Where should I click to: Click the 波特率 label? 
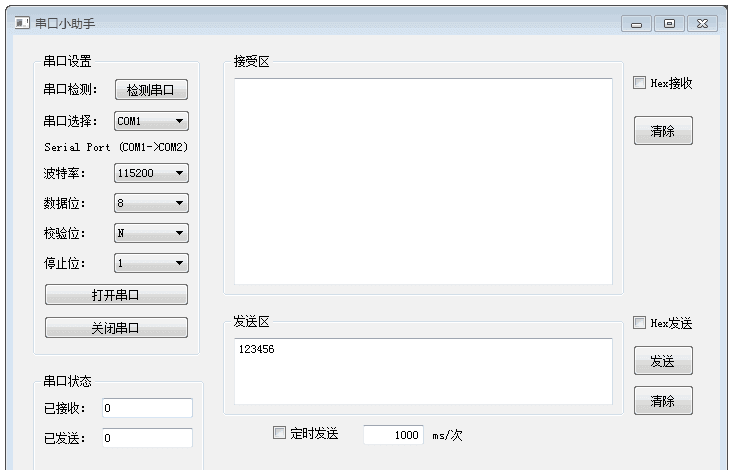coord(64,173)
